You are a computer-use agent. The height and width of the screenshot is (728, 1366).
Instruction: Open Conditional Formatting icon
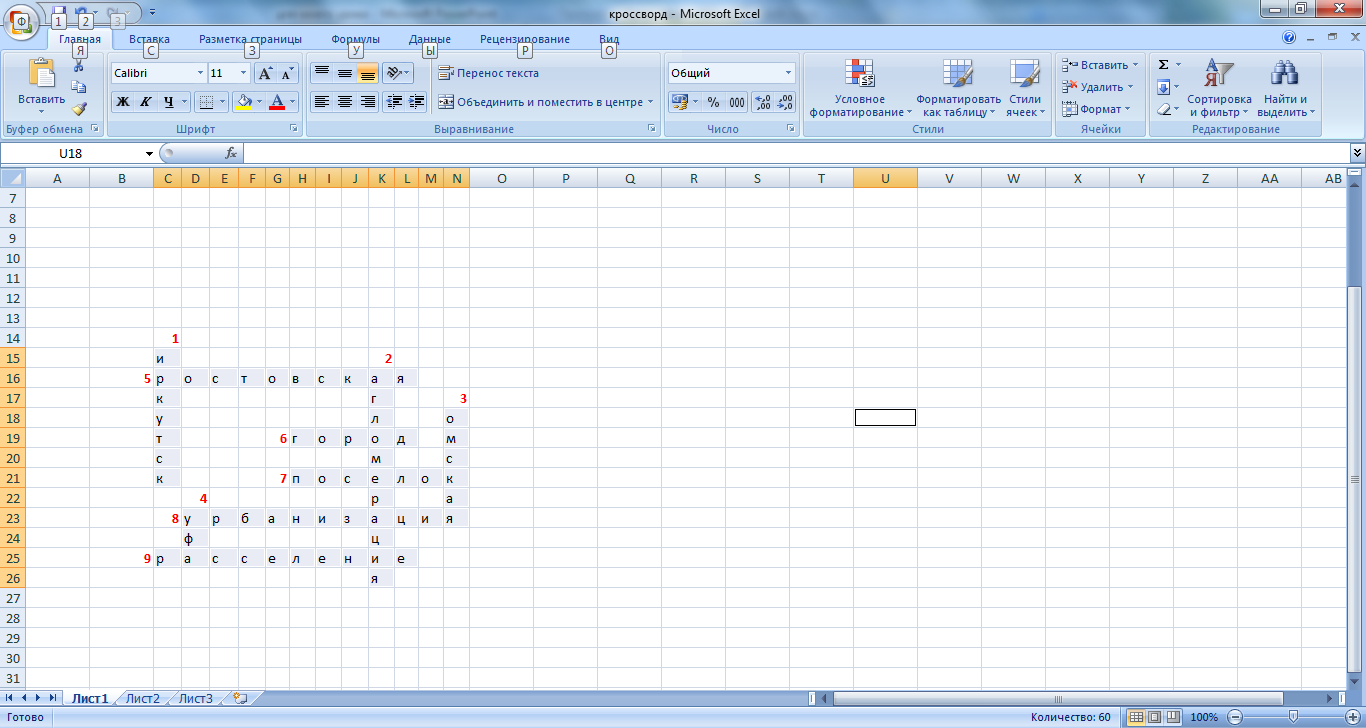(860, 89)
